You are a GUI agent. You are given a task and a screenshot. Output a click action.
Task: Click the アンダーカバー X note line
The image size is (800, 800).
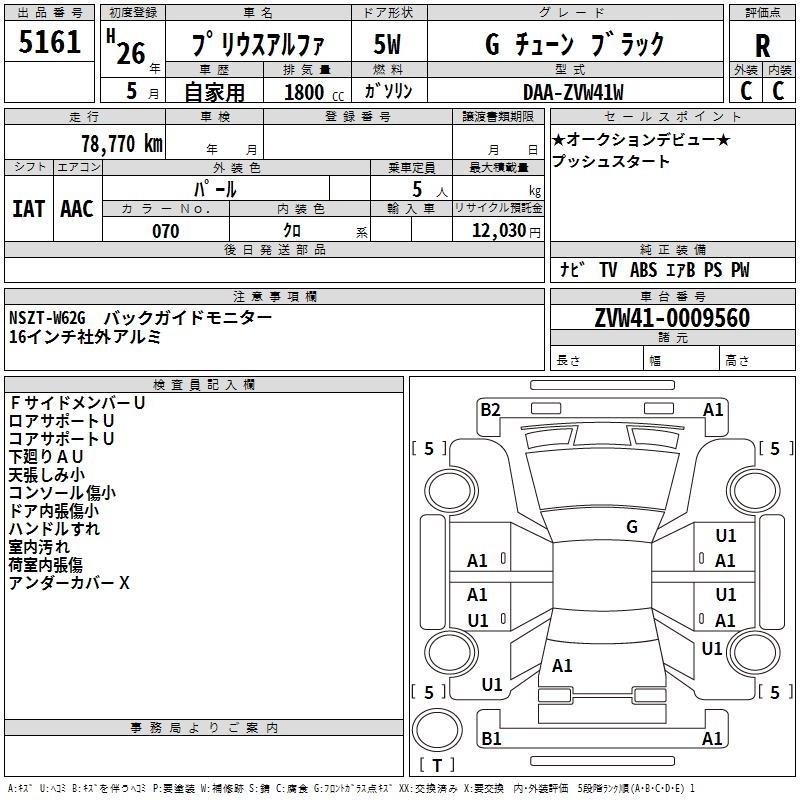pos(69,583)
